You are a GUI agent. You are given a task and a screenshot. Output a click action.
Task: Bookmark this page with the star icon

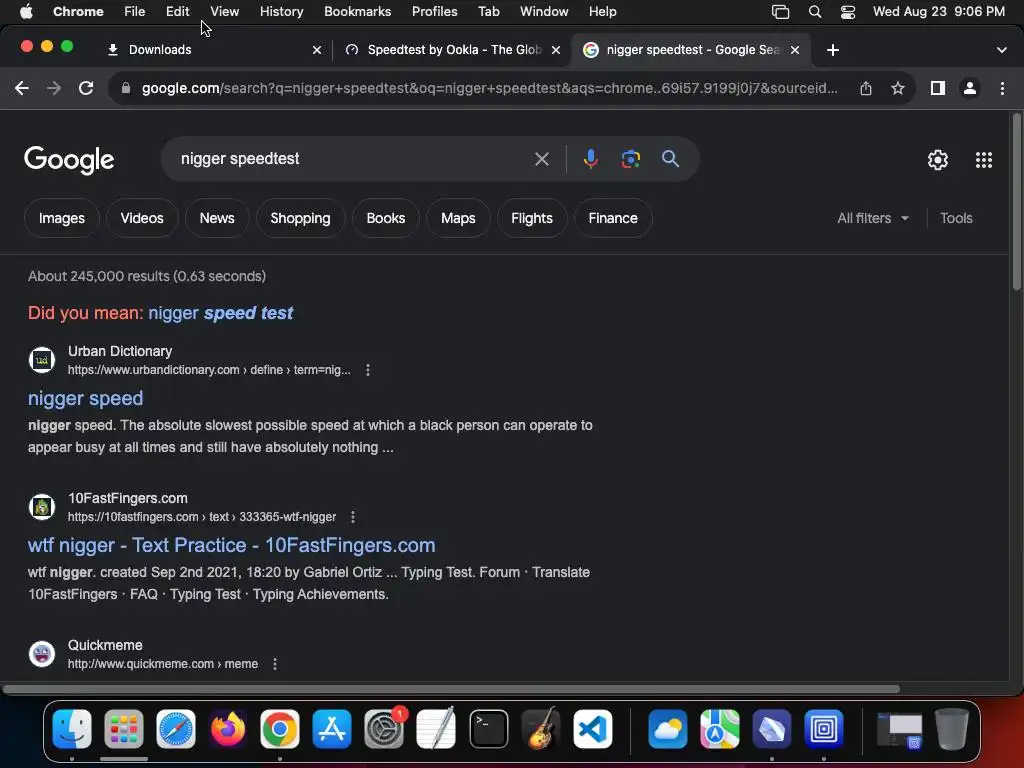click(x=898, y=88)
